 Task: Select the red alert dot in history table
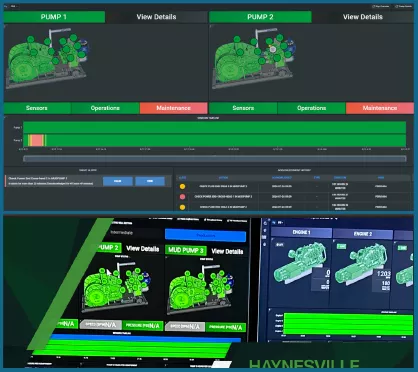click(182, 197)
